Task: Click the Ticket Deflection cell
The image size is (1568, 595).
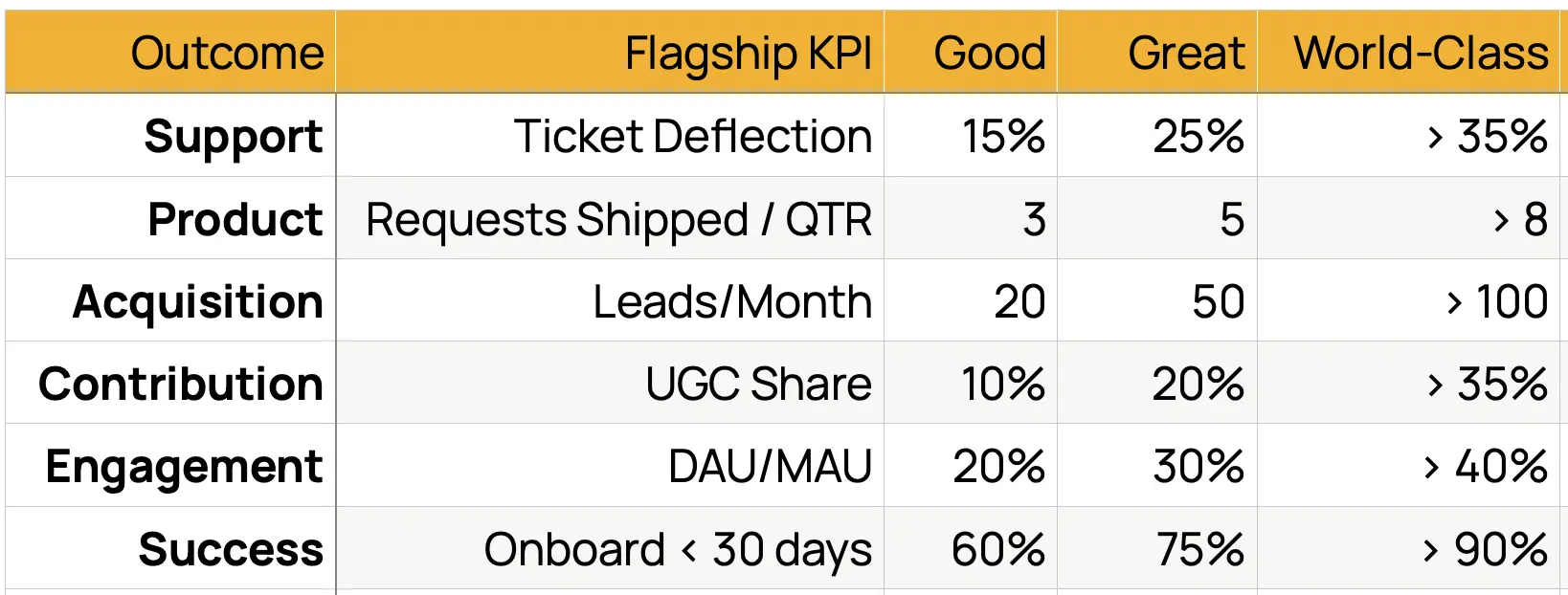Action: point(610,135)
